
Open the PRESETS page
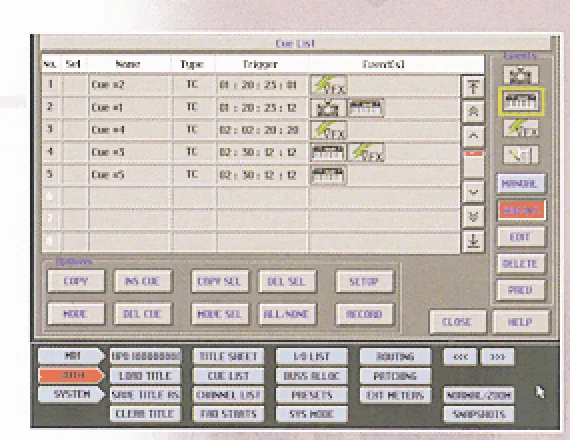point(312,395)
